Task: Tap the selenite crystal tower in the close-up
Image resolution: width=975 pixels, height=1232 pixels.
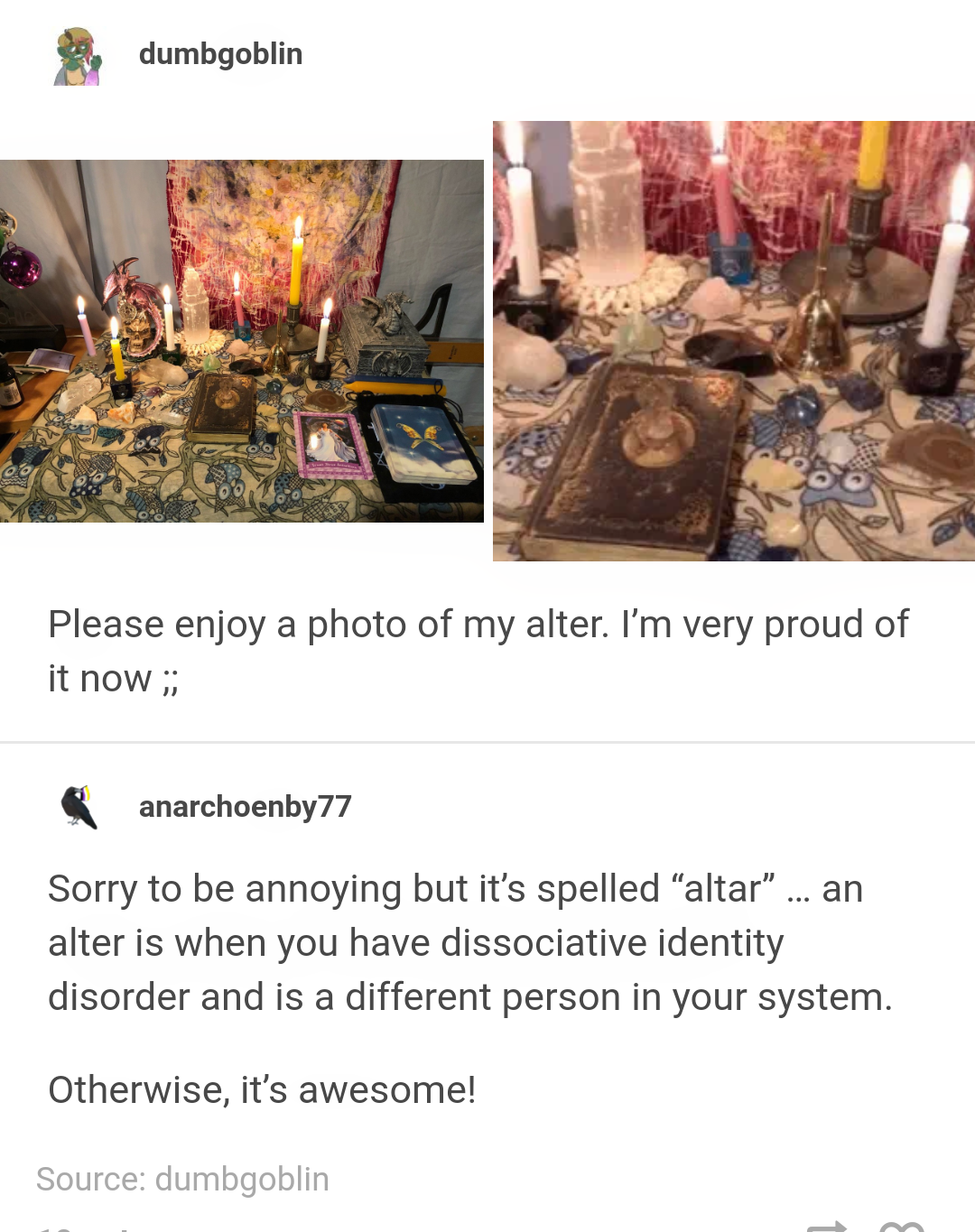Action: click(608, 197)
